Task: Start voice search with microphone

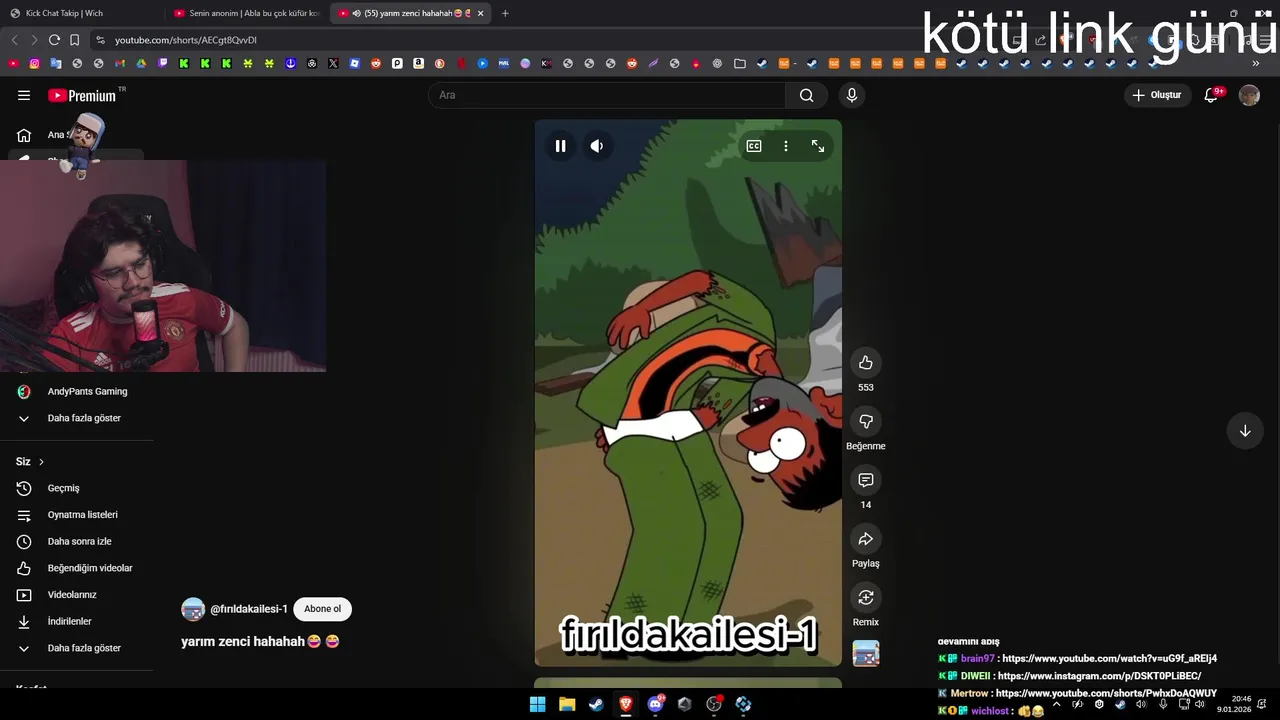Action: [x=852, y=95]
